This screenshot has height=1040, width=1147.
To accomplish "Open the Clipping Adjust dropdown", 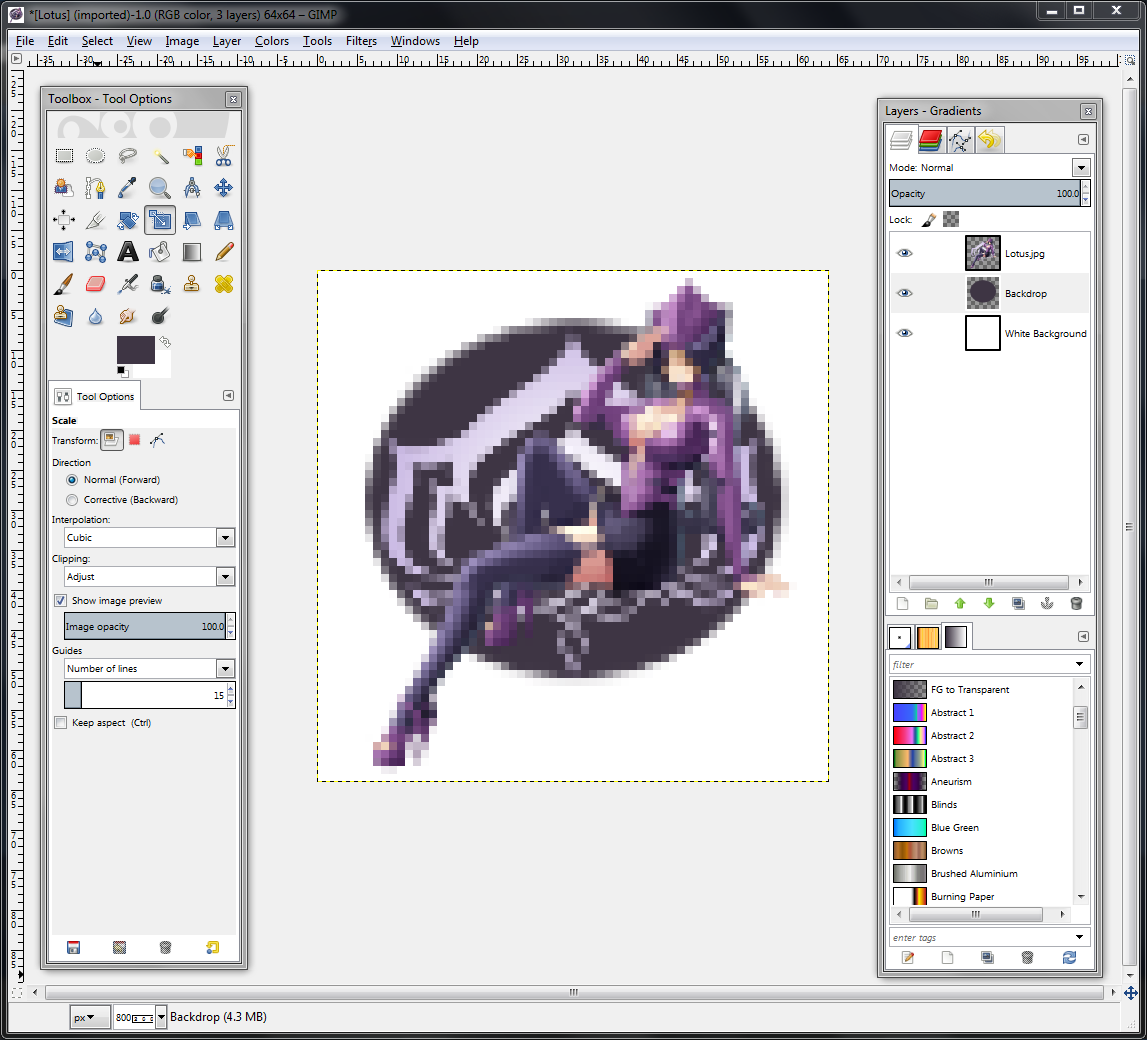I will point(150,577).
